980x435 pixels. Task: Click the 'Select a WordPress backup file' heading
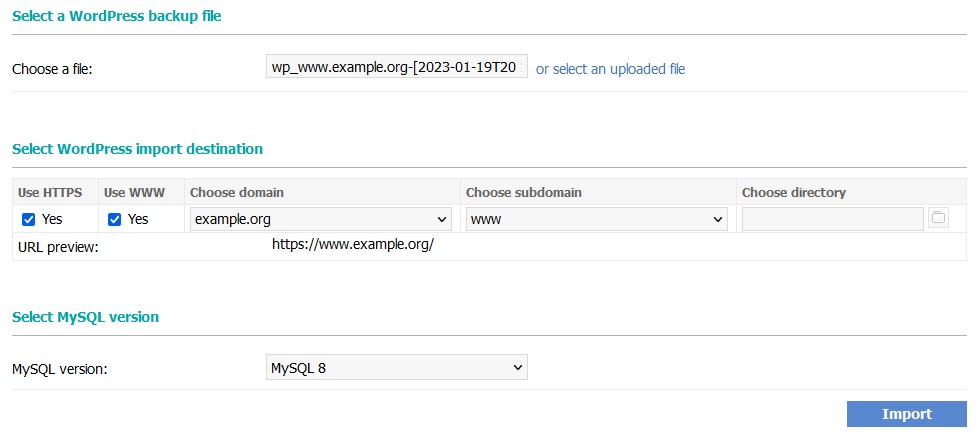(117, 16)
